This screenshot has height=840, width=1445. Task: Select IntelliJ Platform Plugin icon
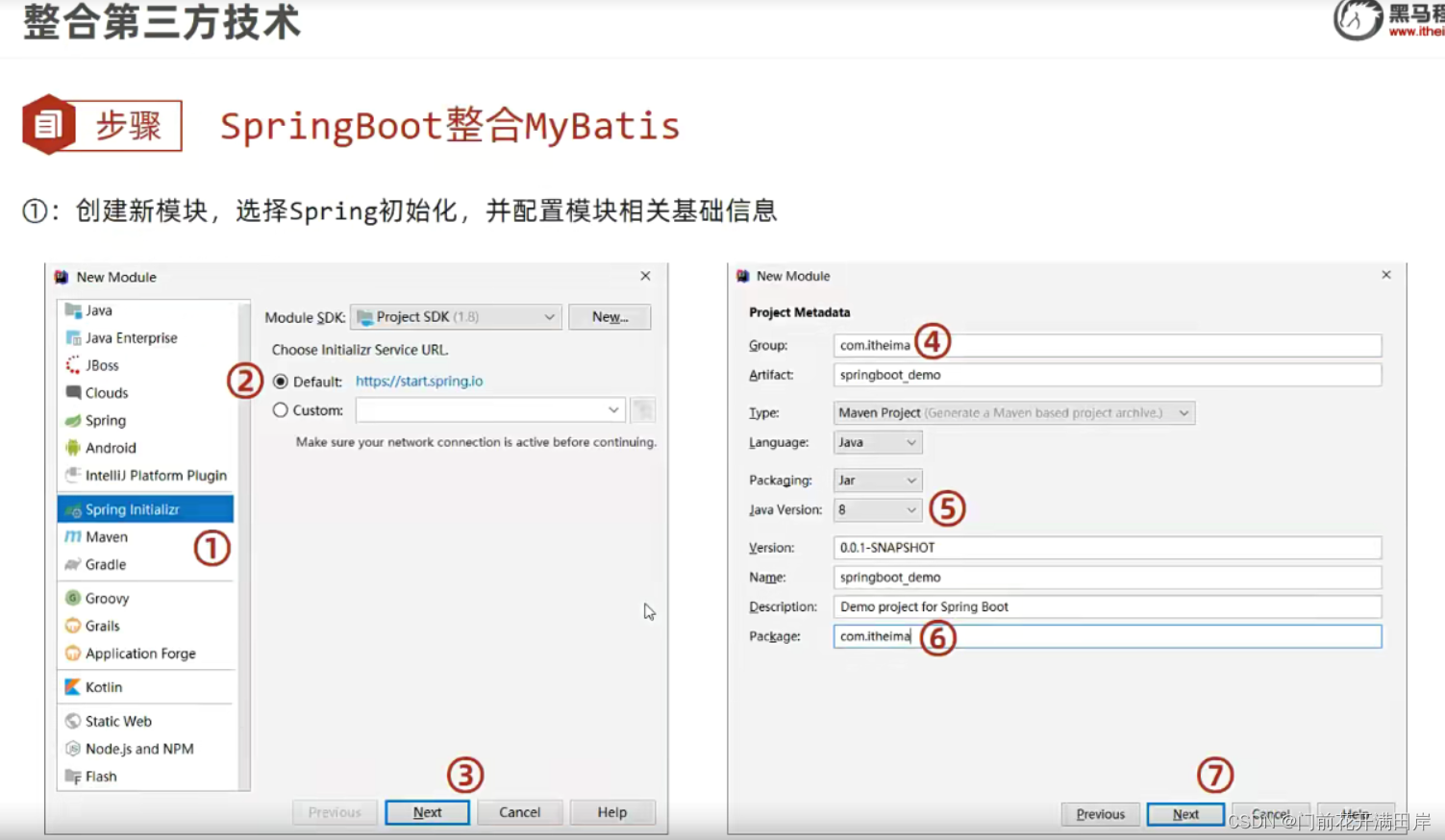click(x=73, y=475)
